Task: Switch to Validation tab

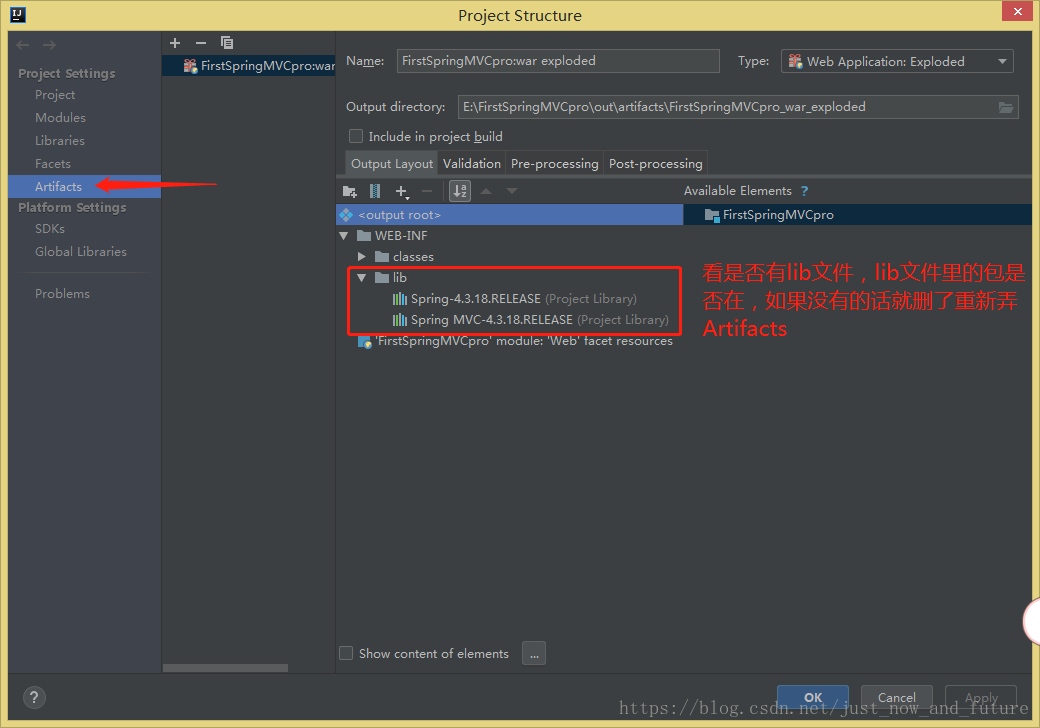Action: coord(472,164)
